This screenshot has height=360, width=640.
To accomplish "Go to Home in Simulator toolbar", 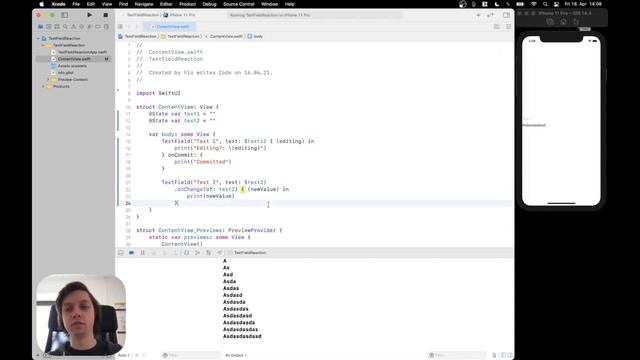I will pos(563,22).
